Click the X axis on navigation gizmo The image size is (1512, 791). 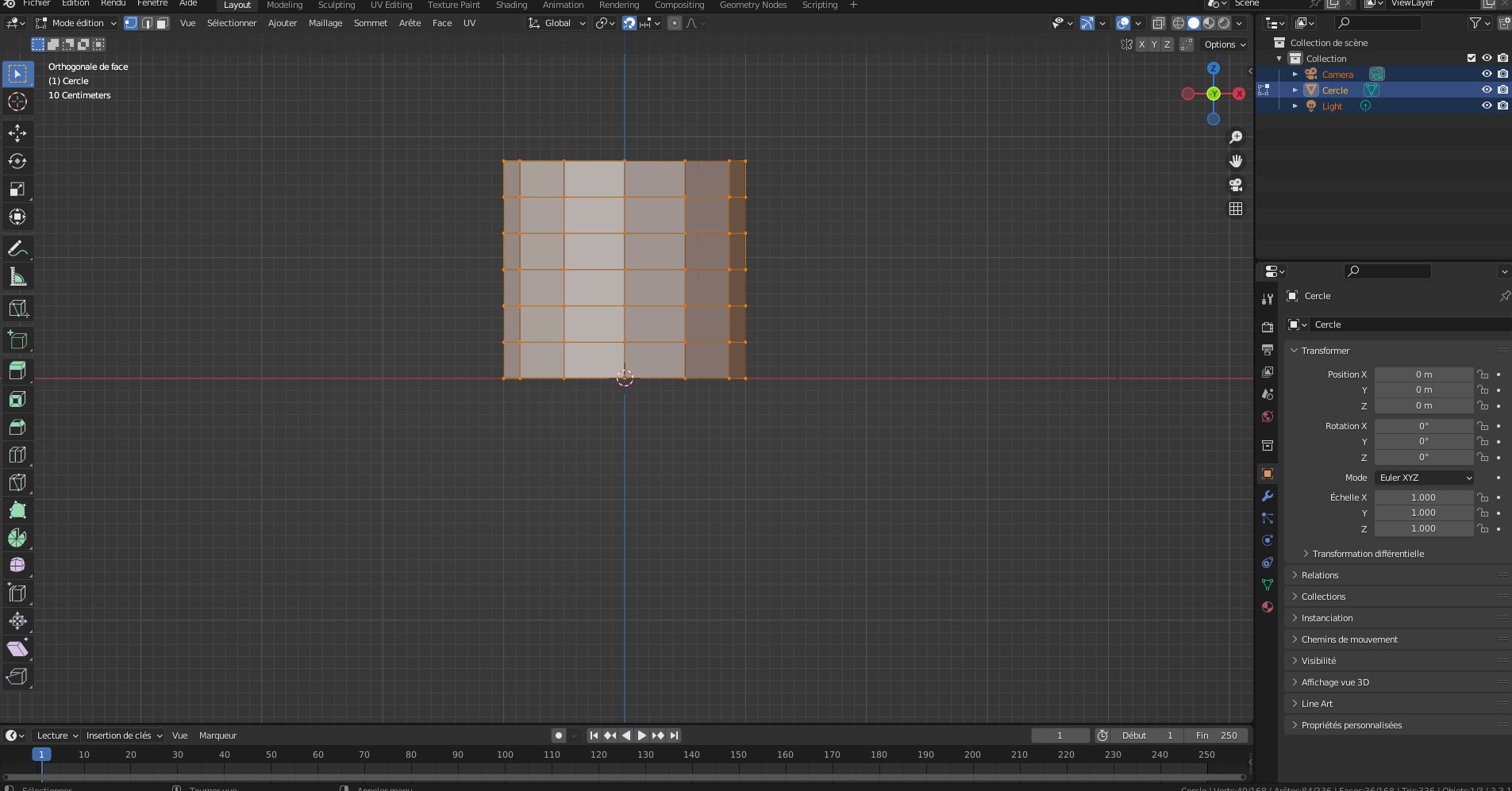pyautogui.click(x=1239, y=94)
